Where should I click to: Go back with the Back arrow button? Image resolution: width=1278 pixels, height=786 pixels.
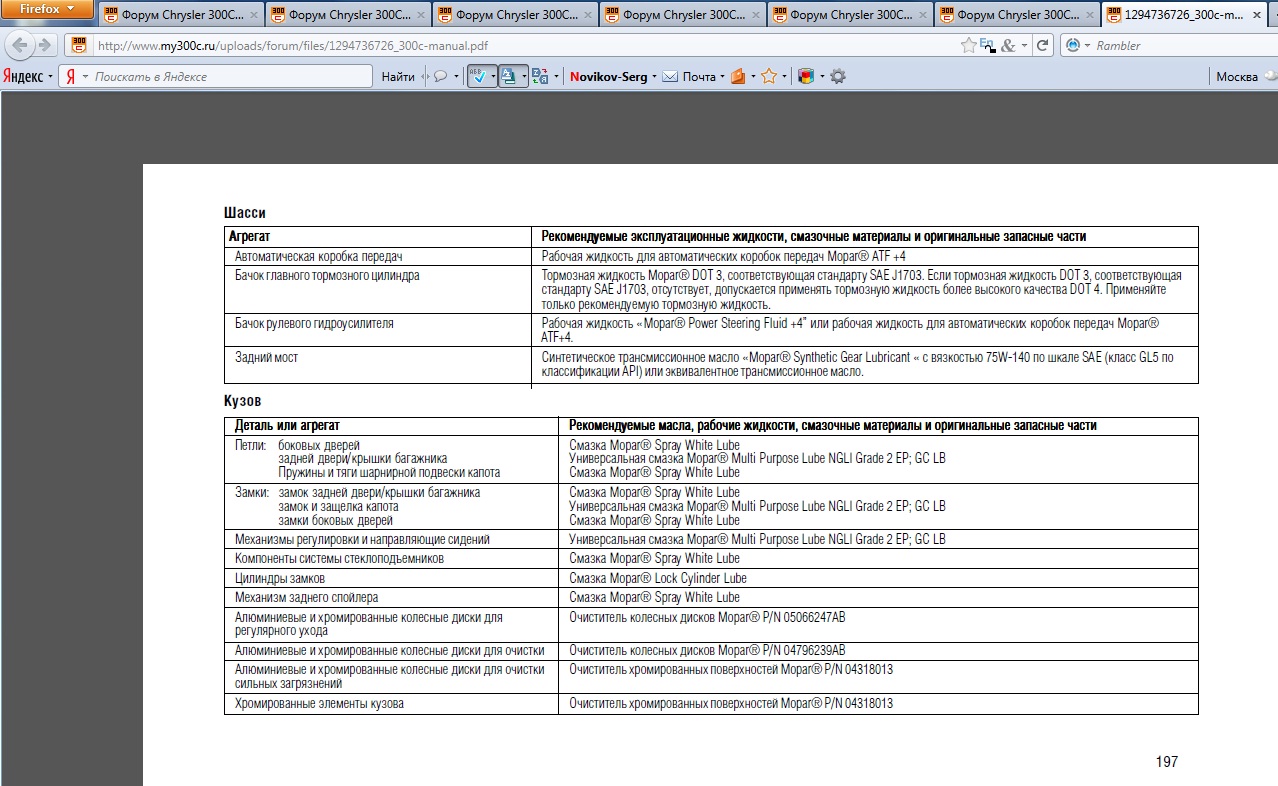19,45
